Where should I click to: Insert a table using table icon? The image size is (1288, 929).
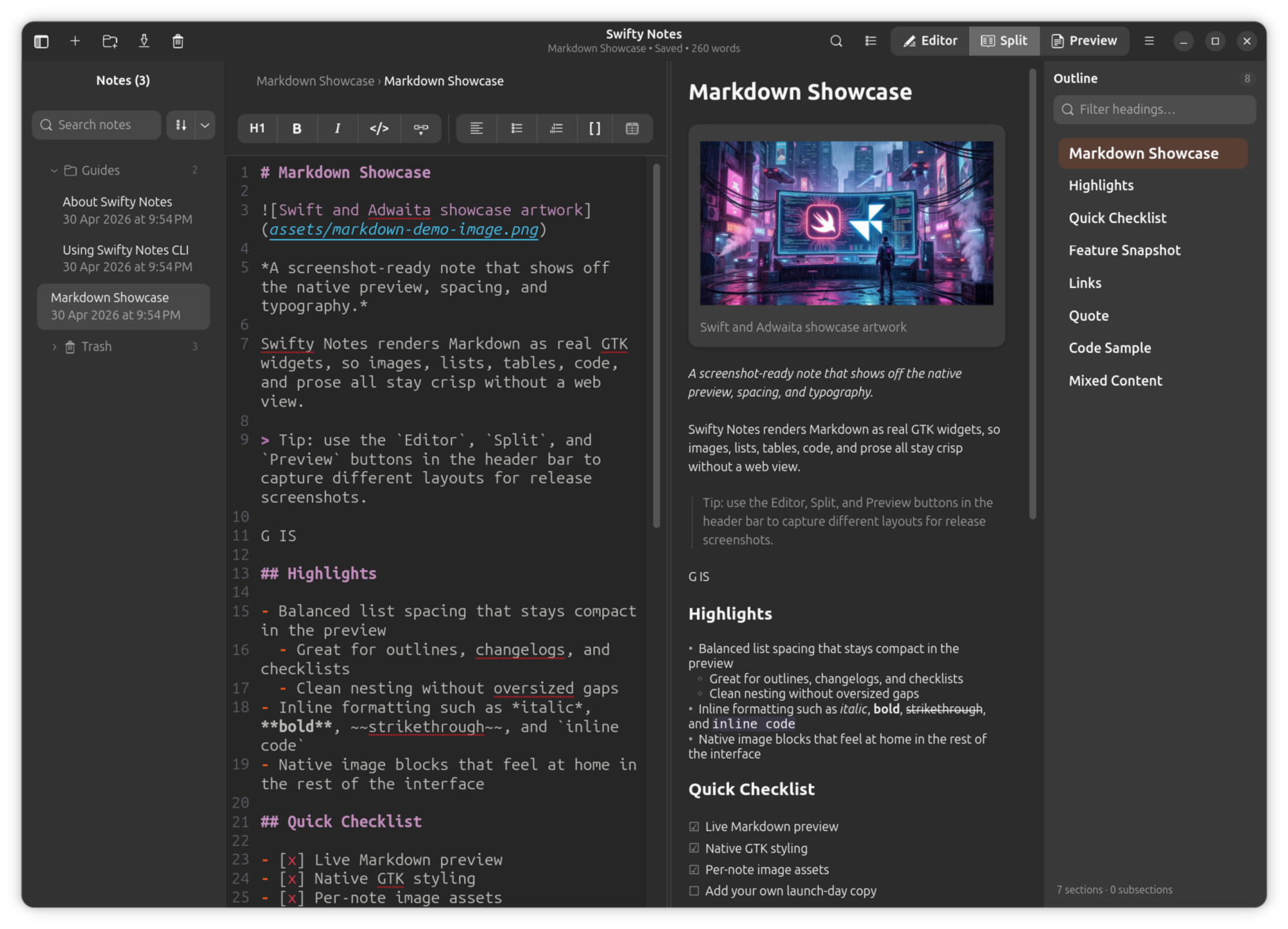click(632, 128)
